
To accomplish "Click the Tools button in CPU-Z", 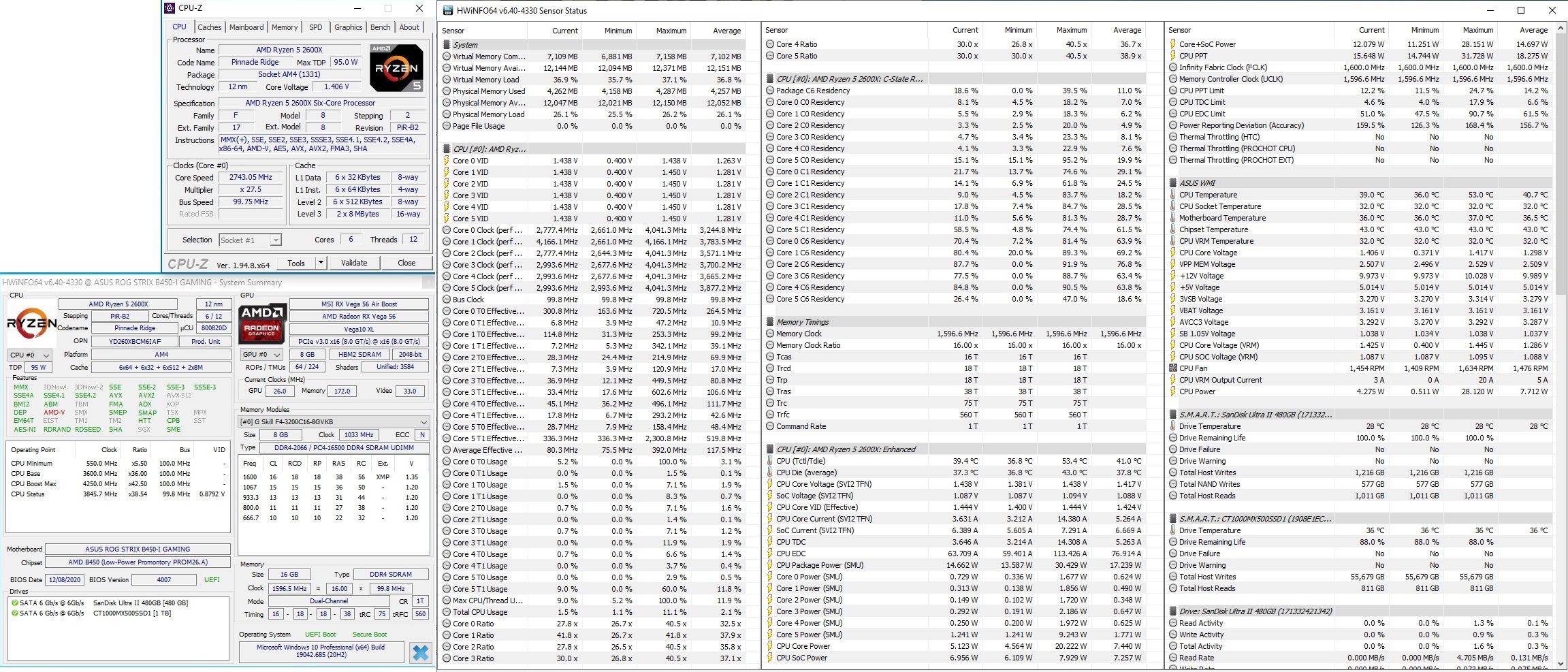I will [x=296, y=263].
